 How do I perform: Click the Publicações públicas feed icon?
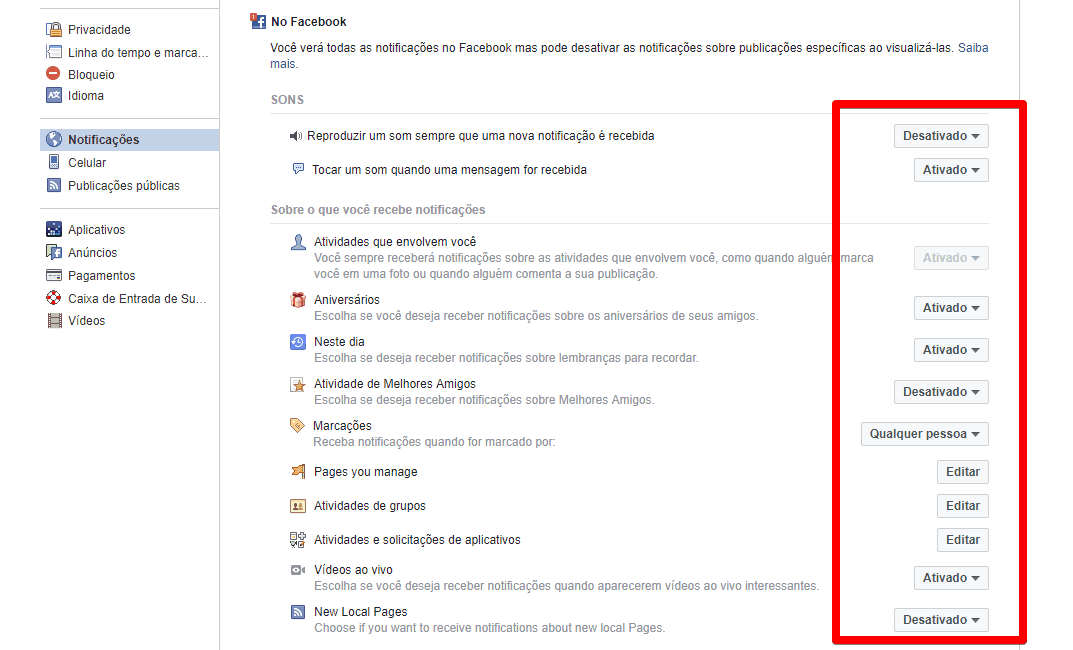[x=53, y=185]
